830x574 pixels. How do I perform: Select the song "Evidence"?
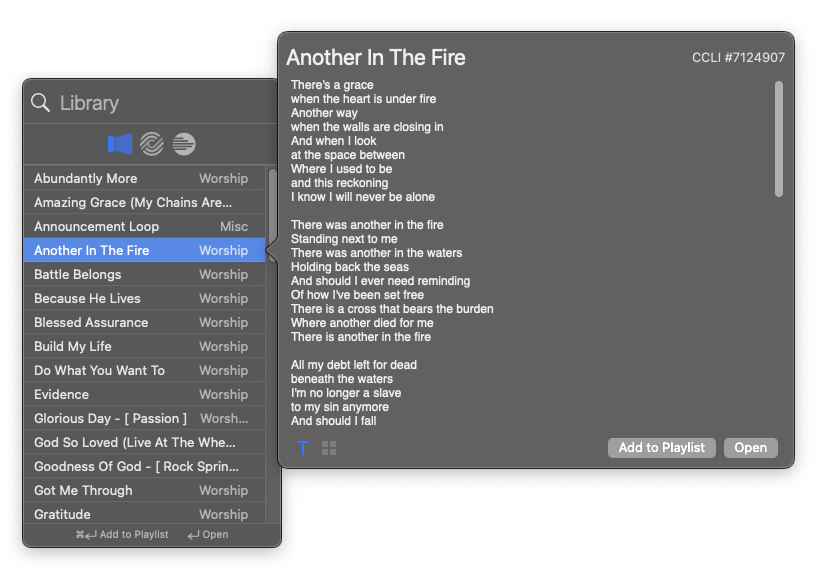144,394
